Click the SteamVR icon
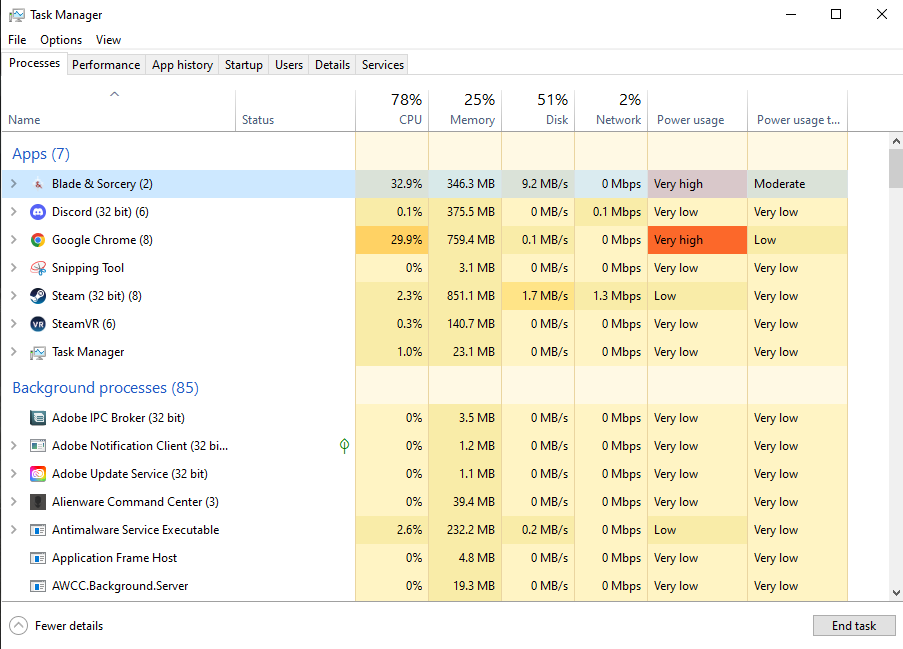The image size is (903, 649). coord(38,324)
